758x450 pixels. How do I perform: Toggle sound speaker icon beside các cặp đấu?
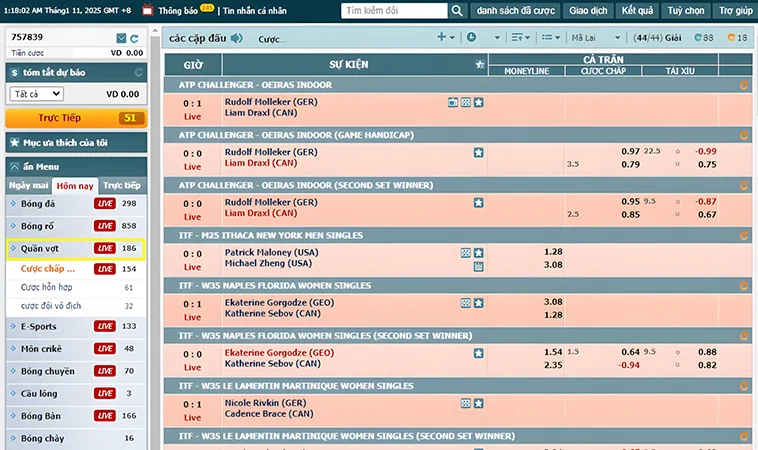coord(236,38)
